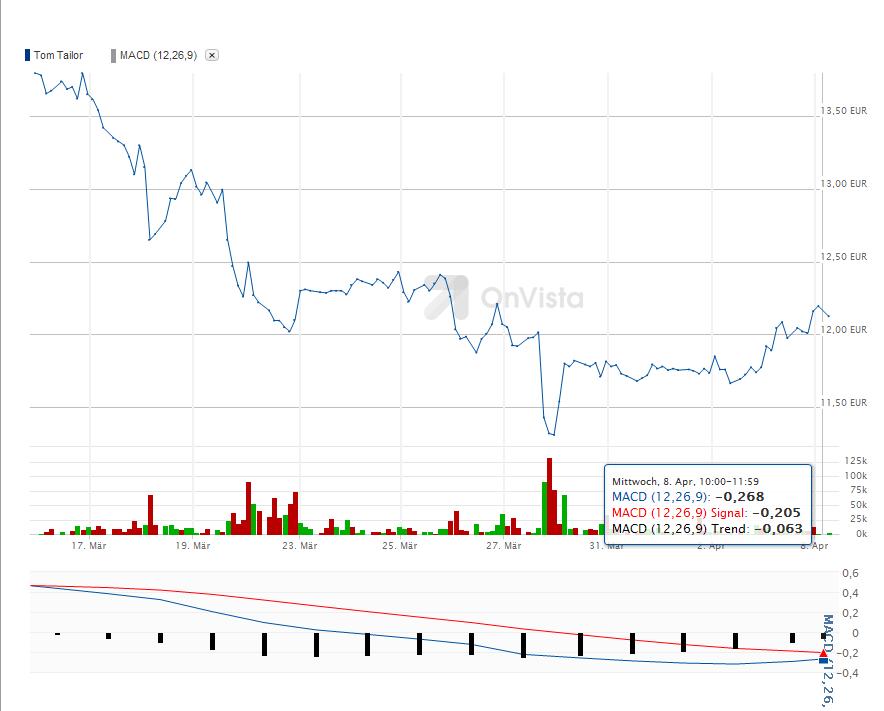Image resolution: width=884 pixels, height=711 pixels.
Task: Click the 17. Mär date label
Action: coord(89,546)
